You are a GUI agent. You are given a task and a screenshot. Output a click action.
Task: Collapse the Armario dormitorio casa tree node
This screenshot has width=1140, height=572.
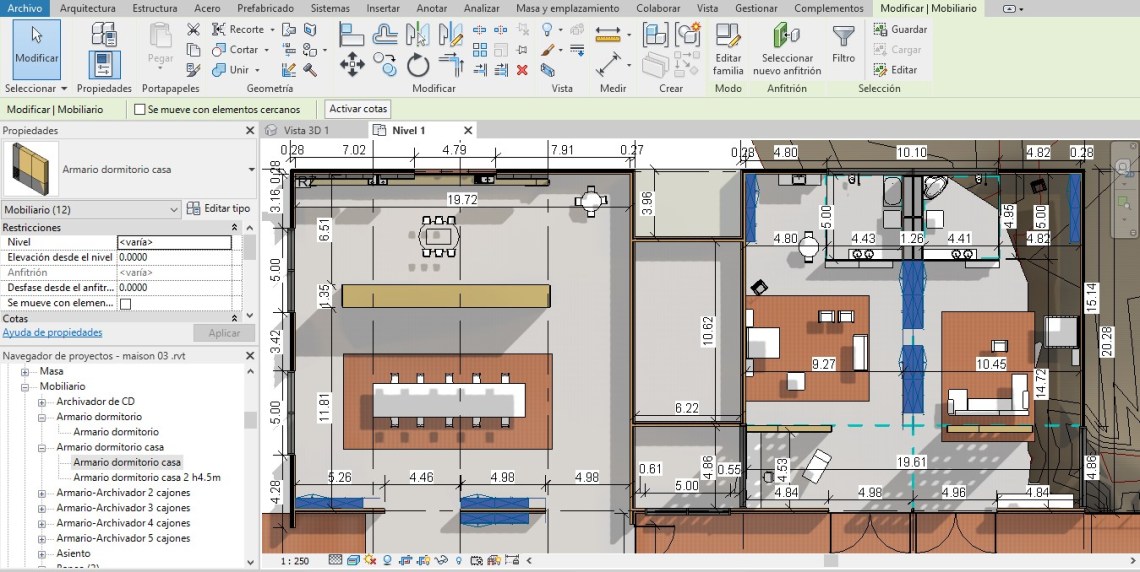click(x=42, y=447)
